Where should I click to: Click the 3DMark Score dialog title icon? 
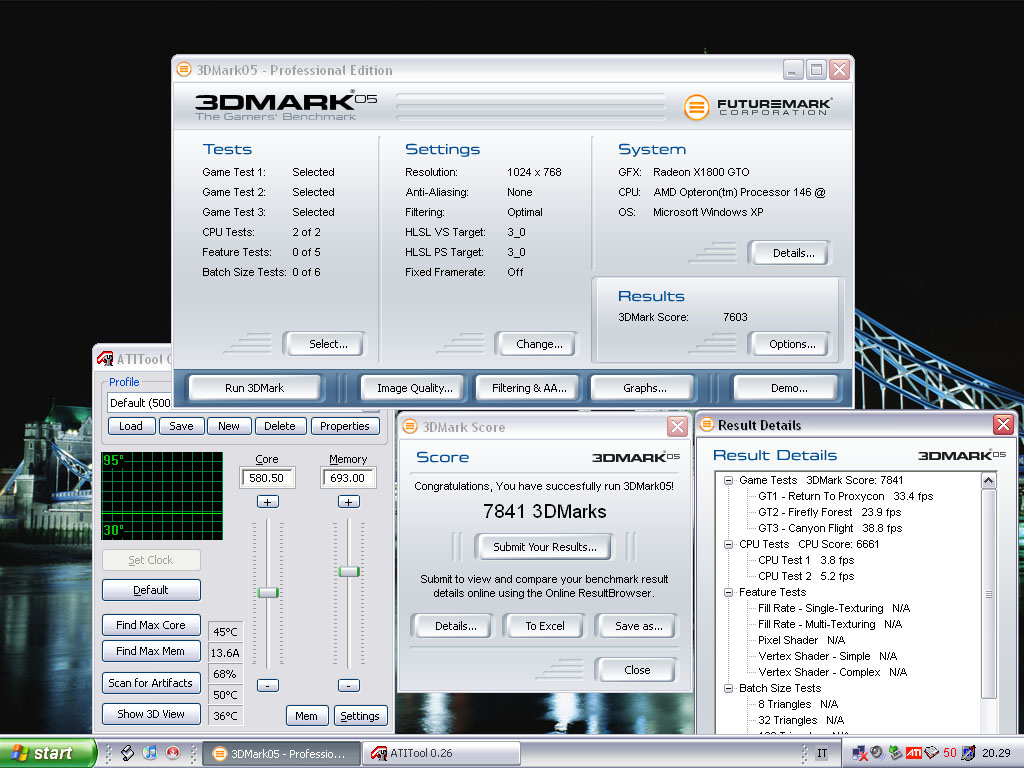410,426
